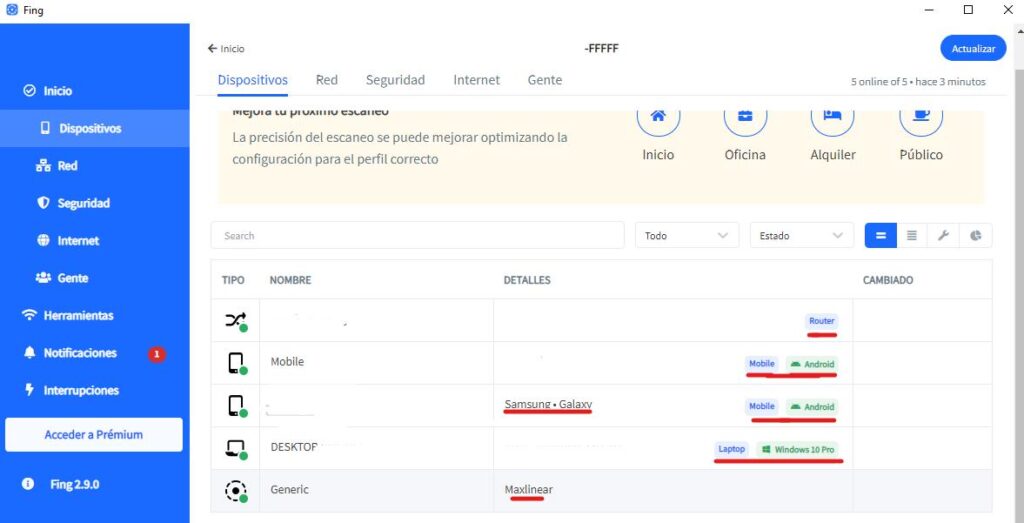The width and height of the screenshot is (1024, 523).
Task: Switch to the Dispositivos tab
Action: click(x=253, y=80)
